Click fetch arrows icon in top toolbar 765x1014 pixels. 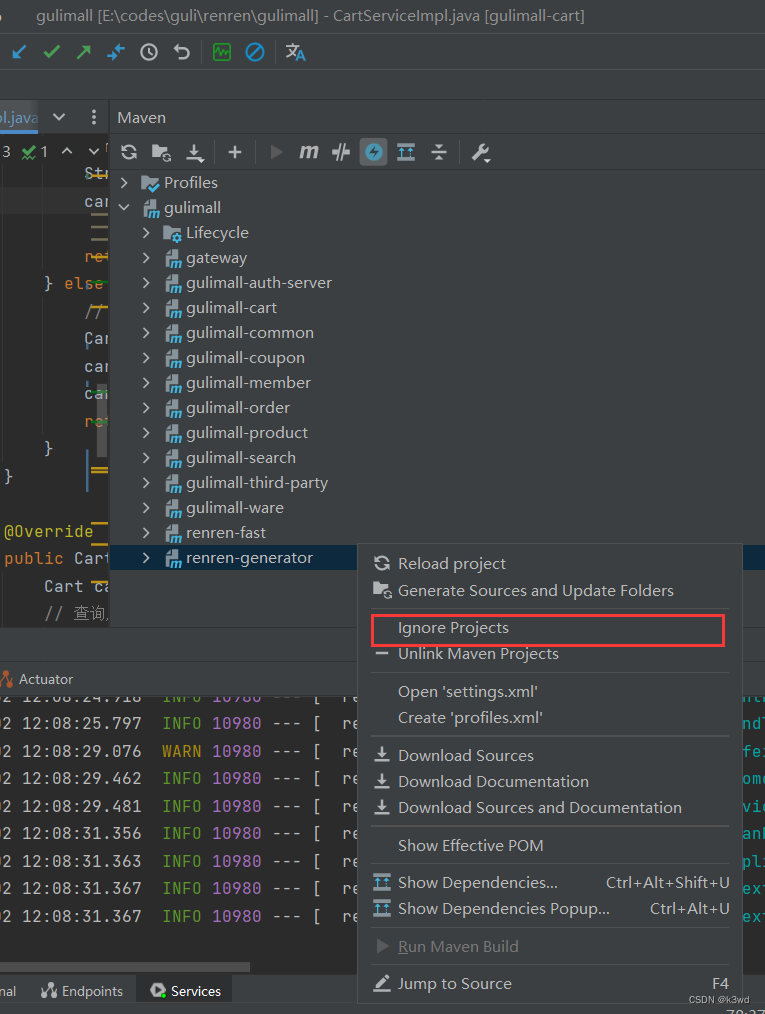point(116,52)
